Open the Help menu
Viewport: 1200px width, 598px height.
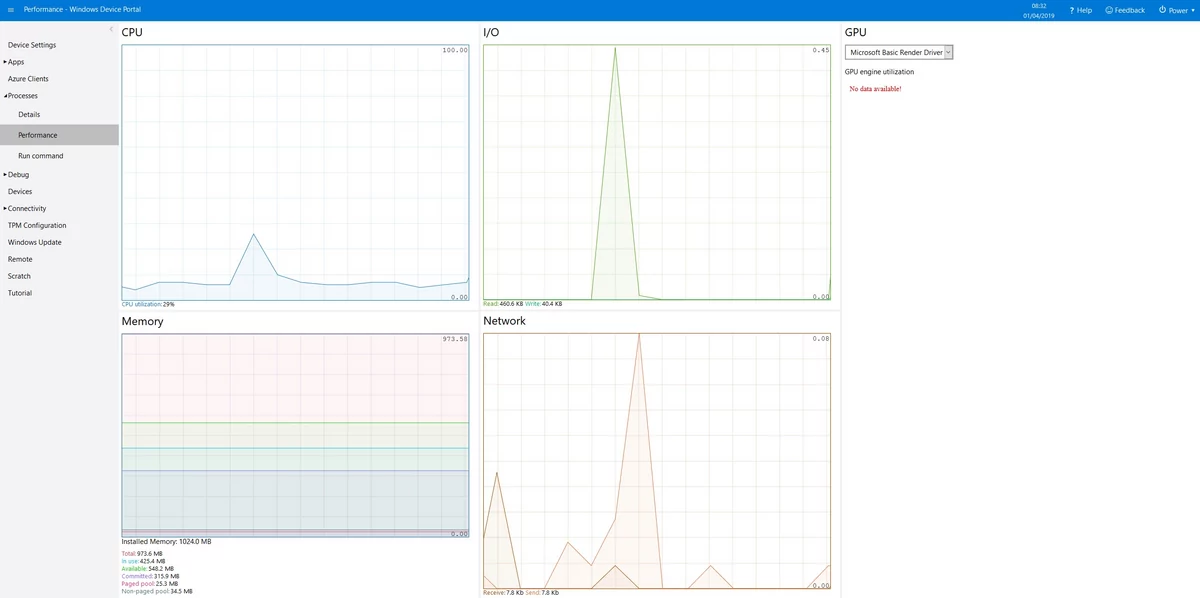click(1080, 10)
